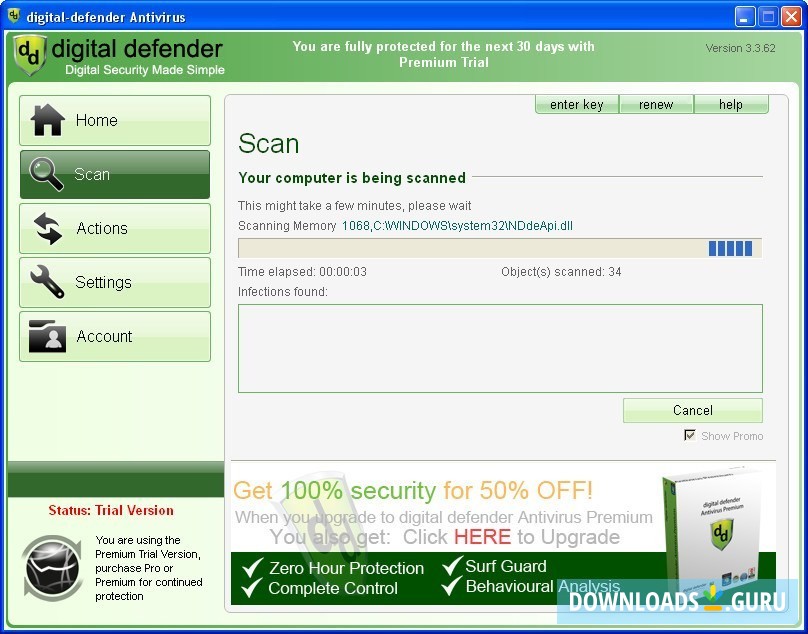Click the Home house icon
Image resolution: width=808 pixels, height=634 pixels.
pyautogui.click(x=47, y=120)
